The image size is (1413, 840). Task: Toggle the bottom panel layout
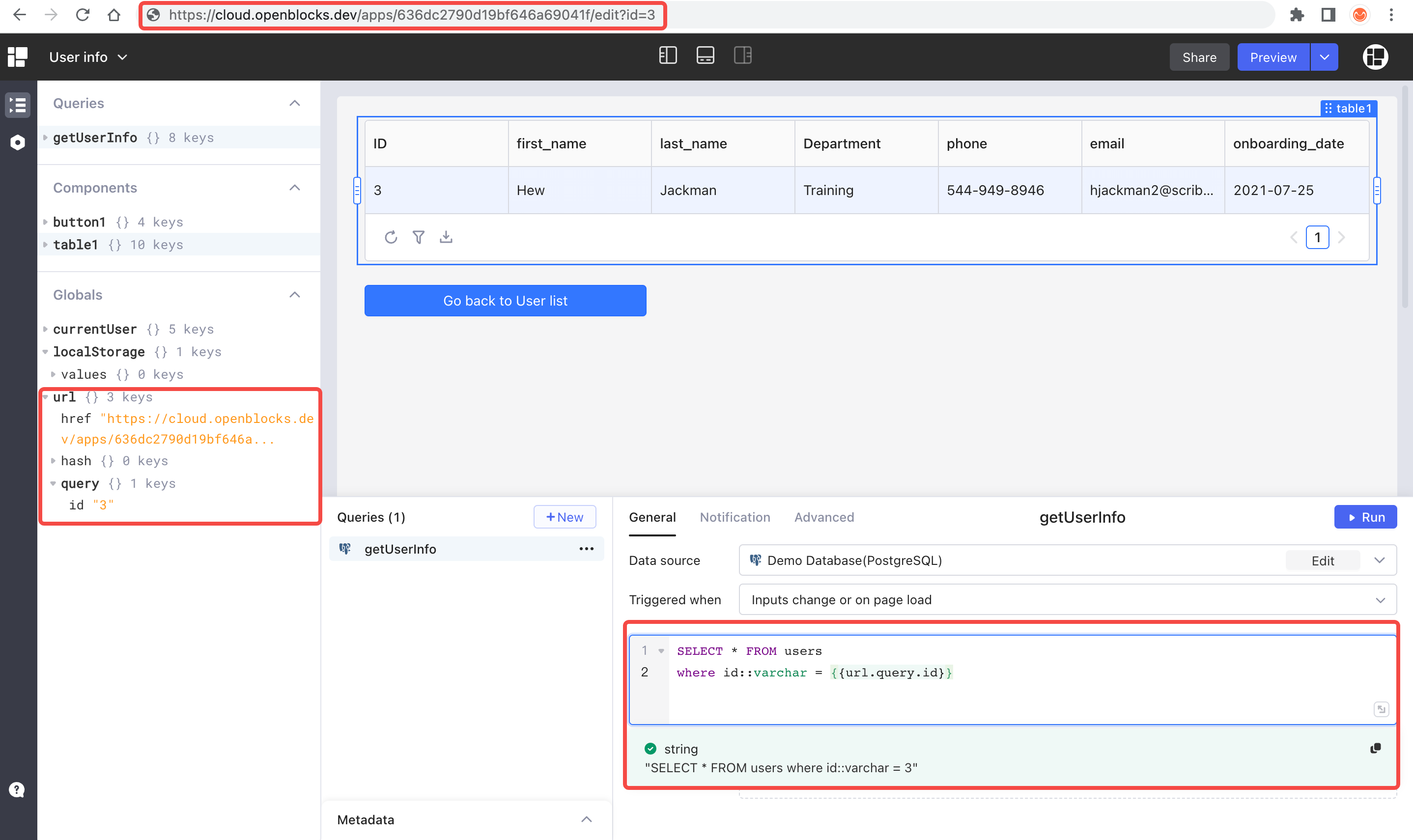[x=706, y=56]
